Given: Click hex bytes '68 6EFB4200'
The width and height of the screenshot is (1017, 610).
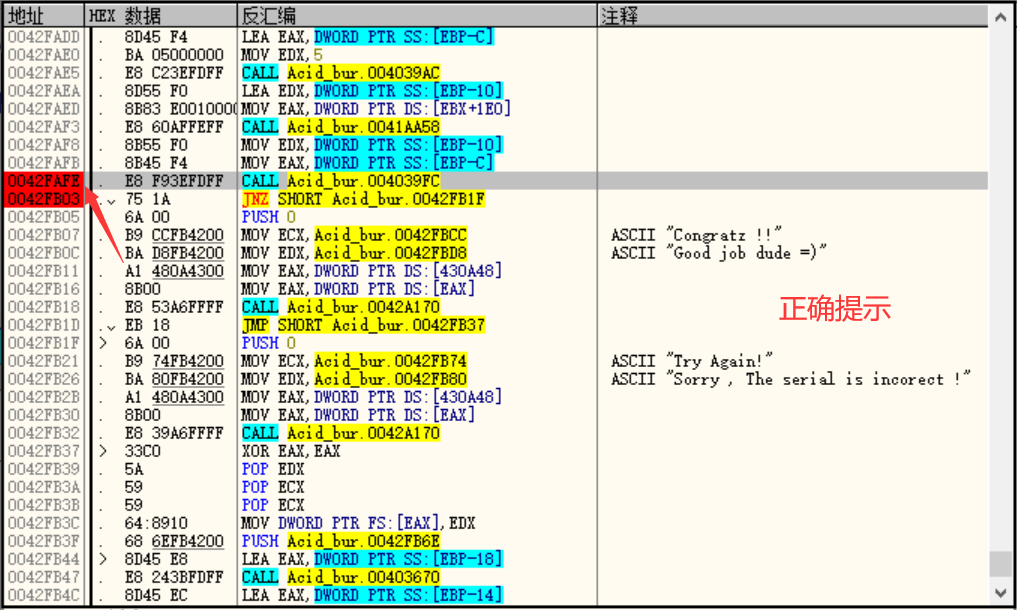Looking at the screenshot, I should pyautogui.click(x=174, y=541).
